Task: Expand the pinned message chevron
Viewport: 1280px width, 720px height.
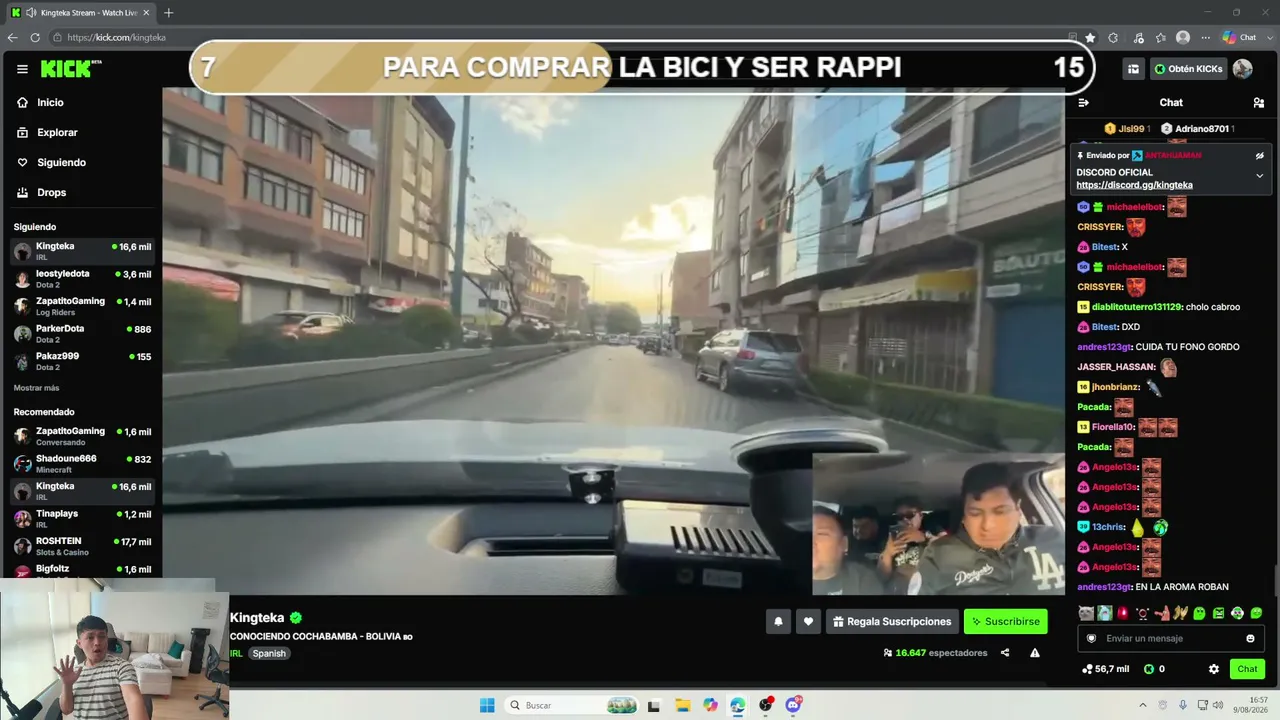Action: (1260, 176)
